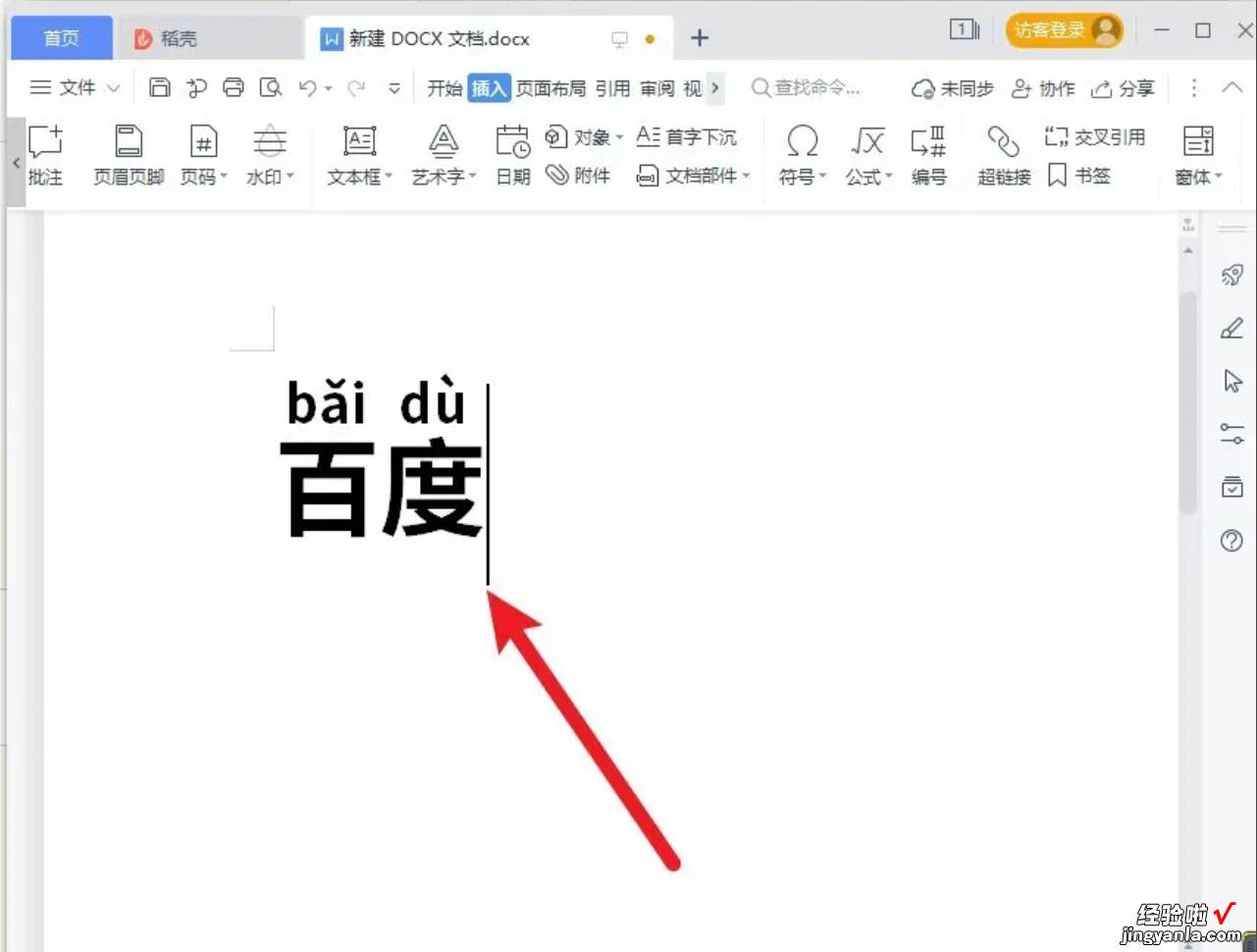Insert a 符号 symbol

click(x=802, y=155)
